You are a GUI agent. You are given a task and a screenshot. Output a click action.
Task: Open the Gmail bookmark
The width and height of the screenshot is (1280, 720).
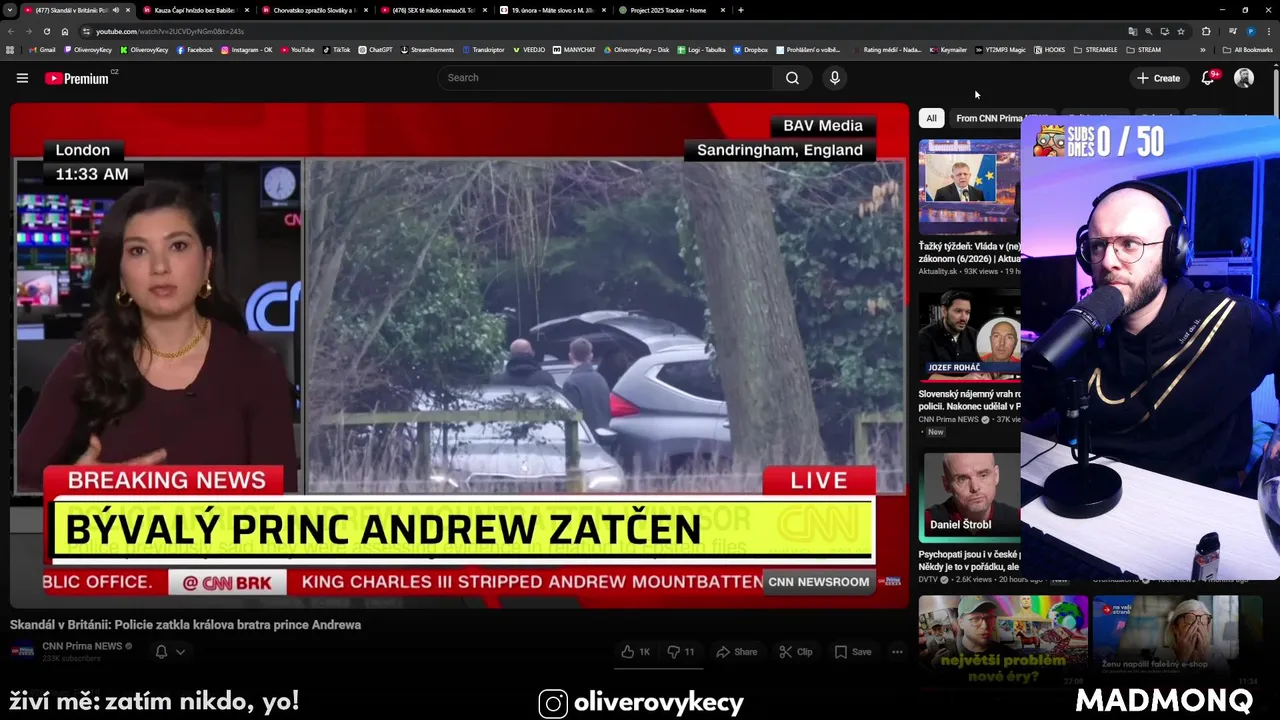[x=41, y=50]
